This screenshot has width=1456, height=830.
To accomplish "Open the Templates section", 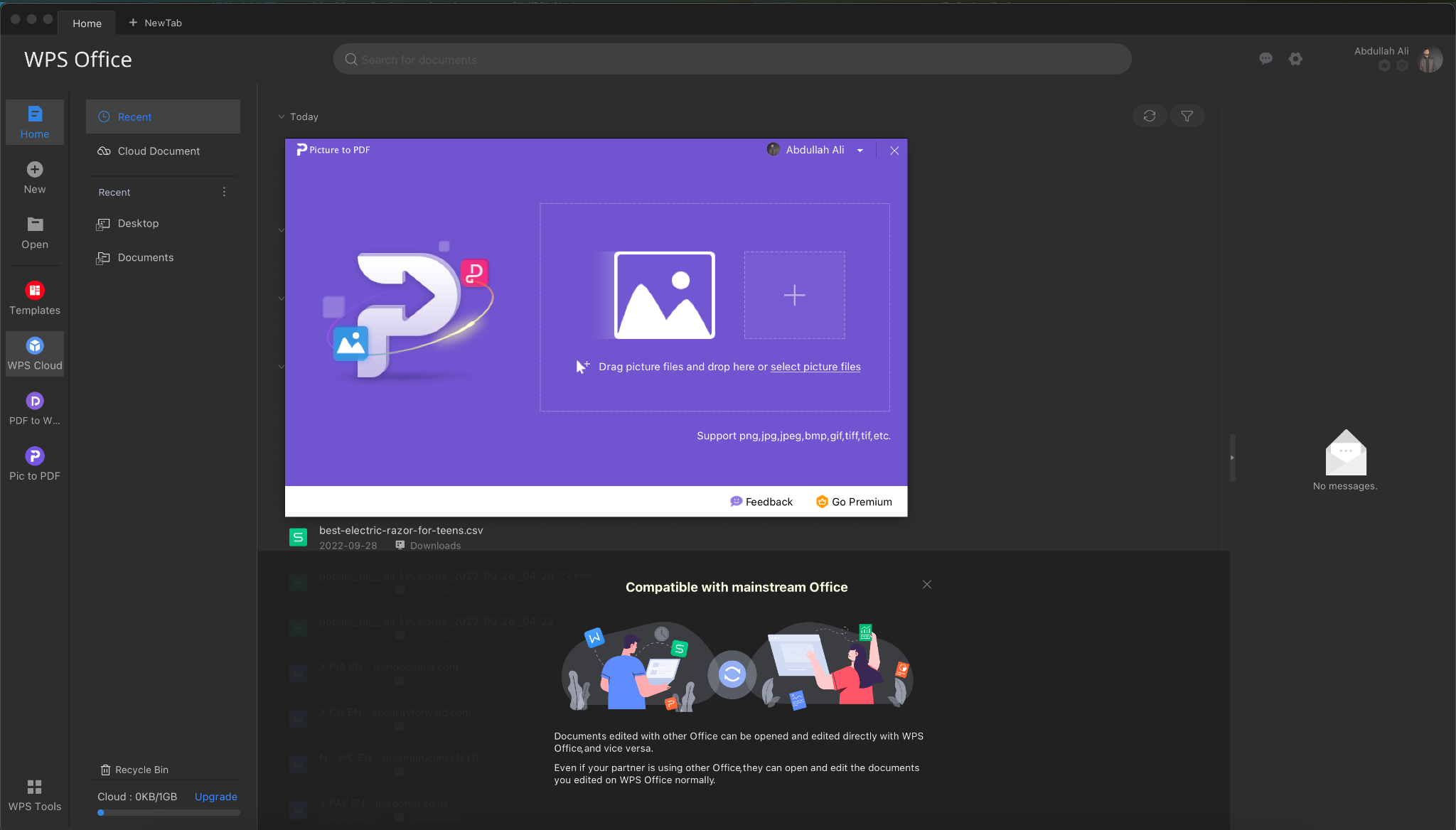I will pyautogui.click(x=35, y=298).
